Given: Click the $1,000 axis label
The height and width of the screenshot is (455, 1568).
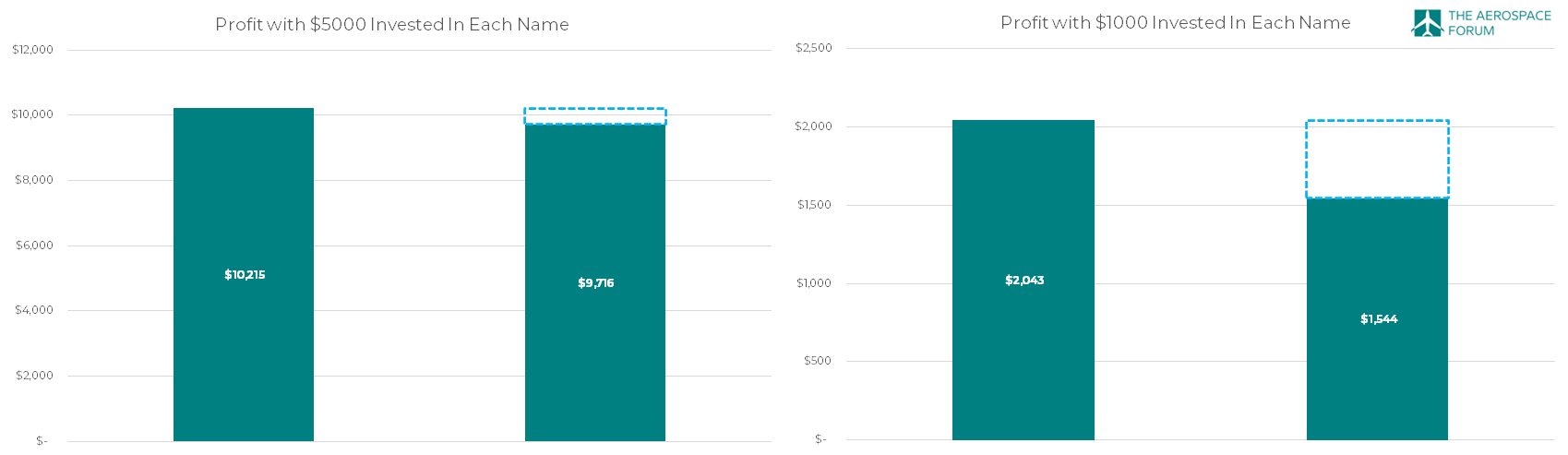Looking at the screenshot, I should tap(813, 283).
